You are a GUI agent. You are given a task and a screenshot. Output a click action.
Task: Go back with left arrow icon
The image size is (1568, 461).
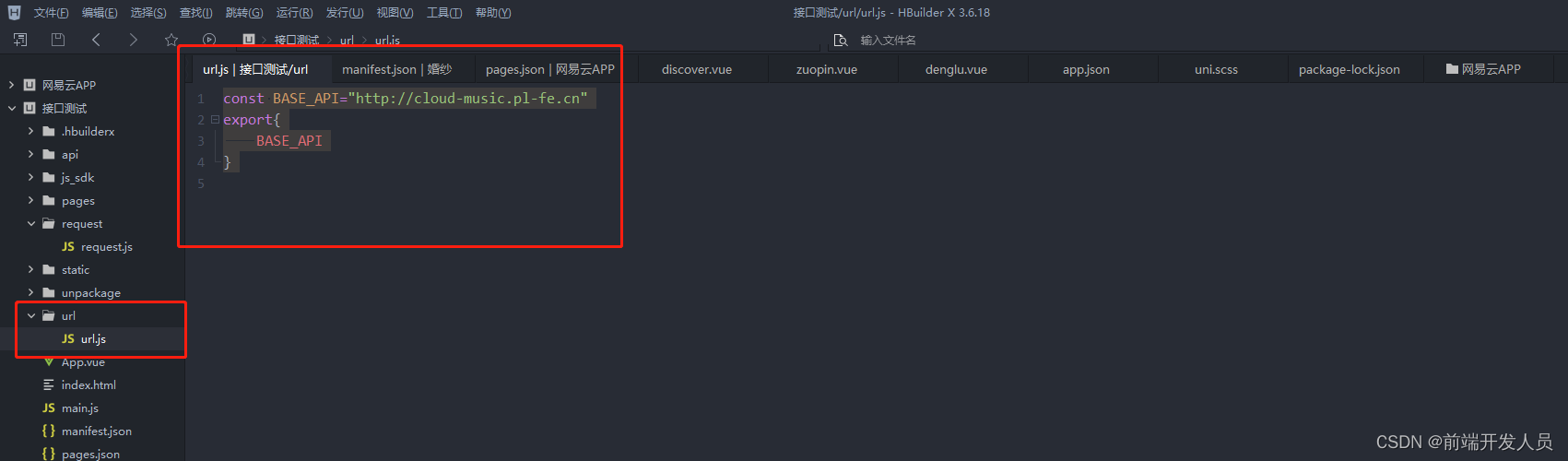[x=96, y=40]
